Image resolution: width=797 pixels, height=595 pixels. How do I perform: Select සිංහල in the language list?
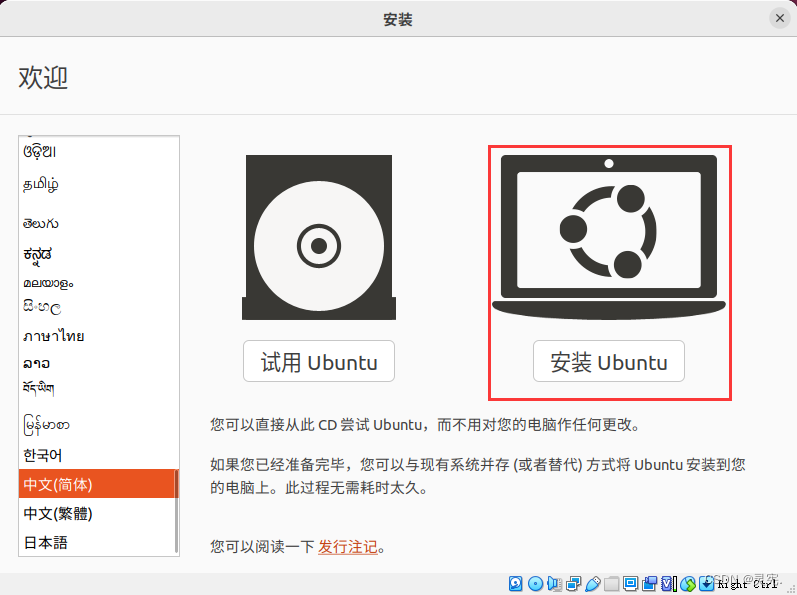97,307
